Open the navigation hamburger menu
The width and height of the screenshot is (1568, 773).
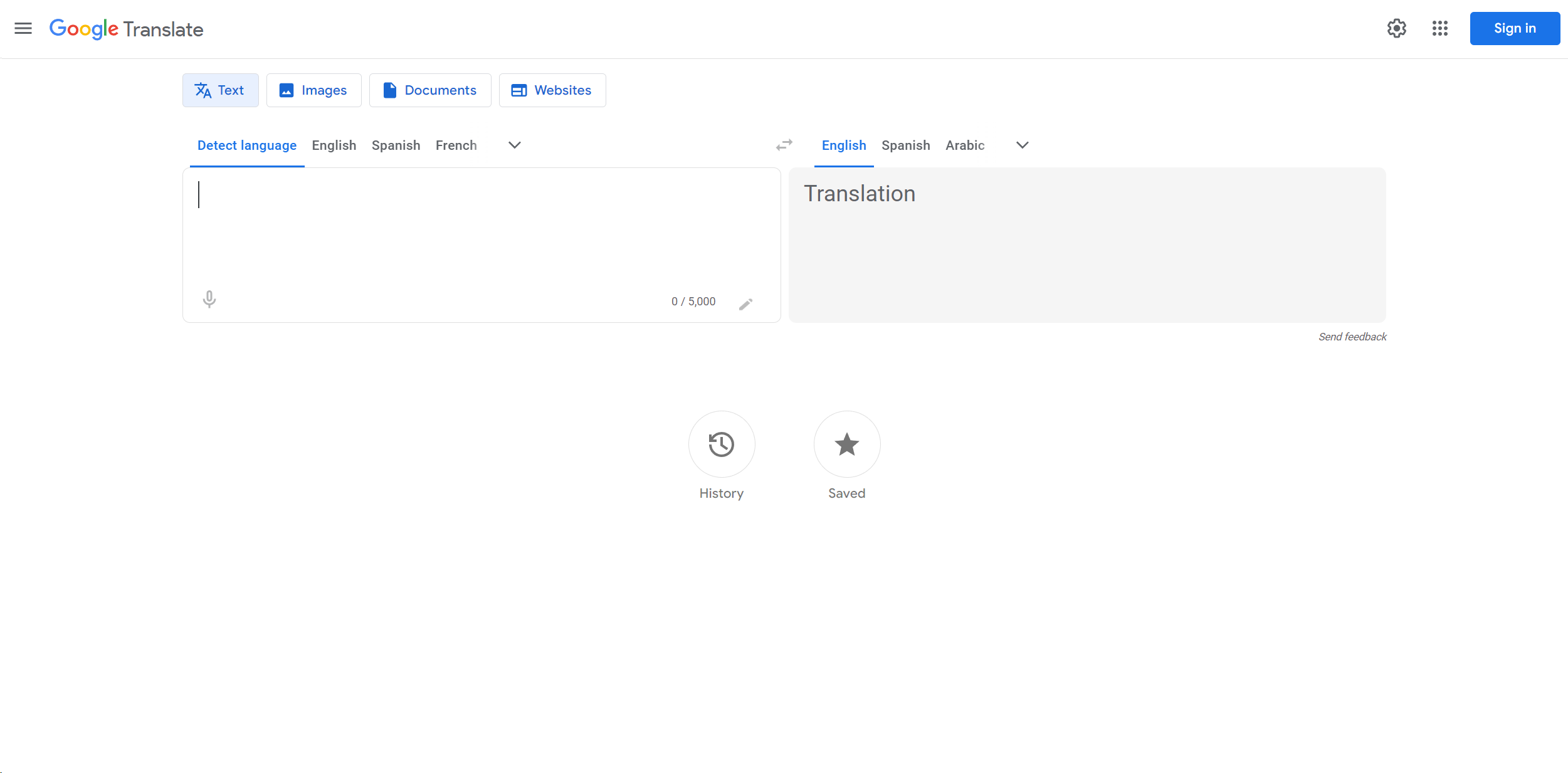[23, 28]
